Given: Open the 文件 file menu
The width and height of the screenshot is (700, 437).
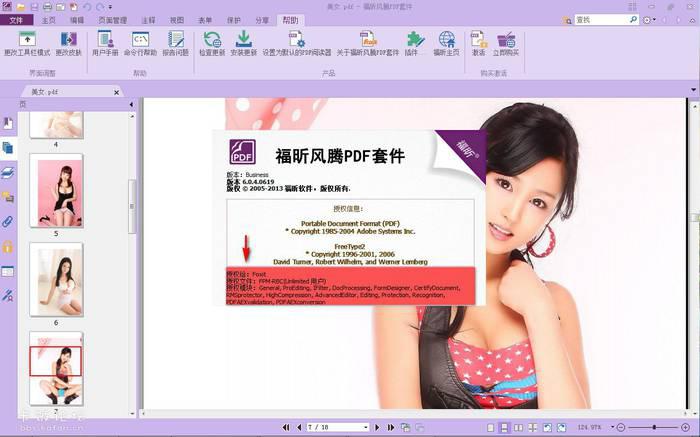Looking at the screenshot, I should (16, 20).
